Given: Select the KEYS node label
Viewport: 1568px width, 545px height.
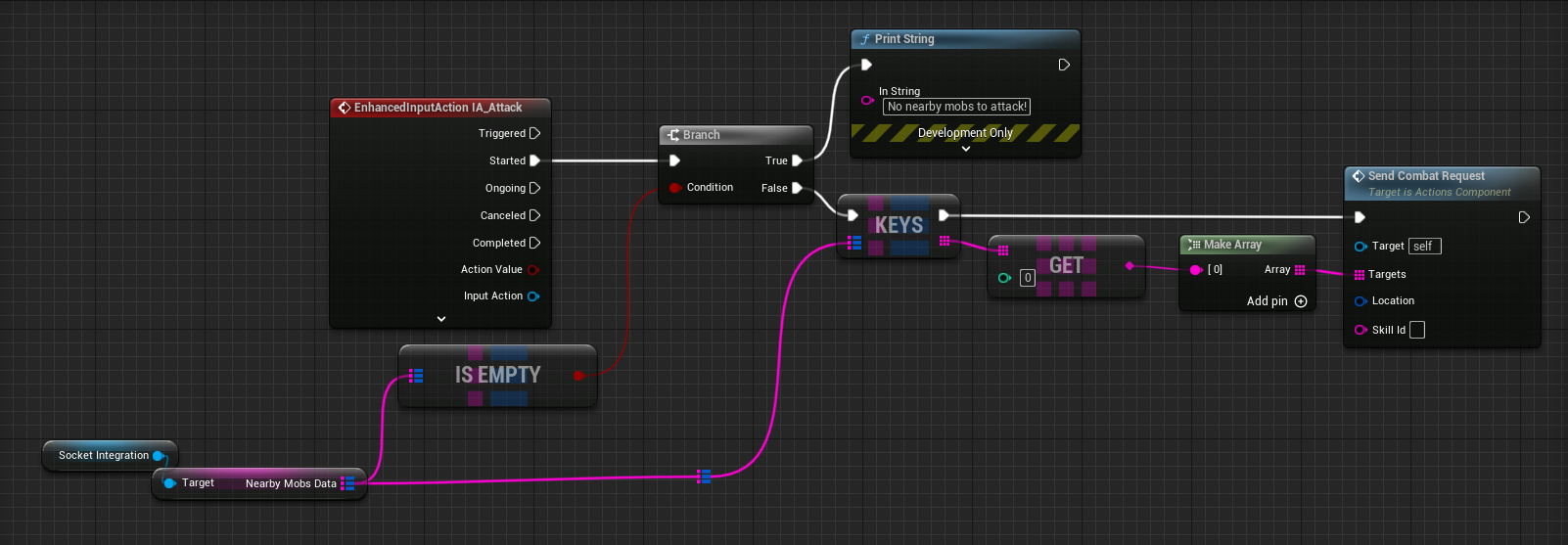Looking at the screenshot, I should click(899, 225).
